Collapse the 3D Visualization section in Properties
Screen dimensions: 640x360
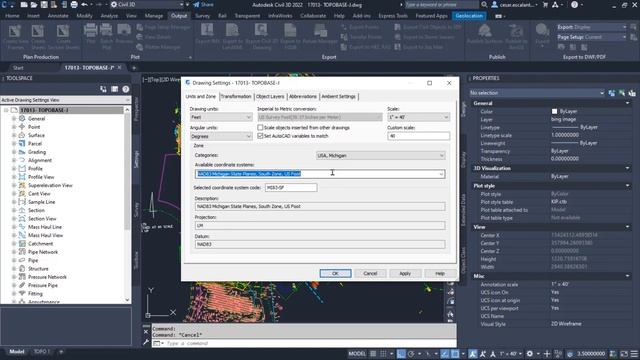coord(627,168)
